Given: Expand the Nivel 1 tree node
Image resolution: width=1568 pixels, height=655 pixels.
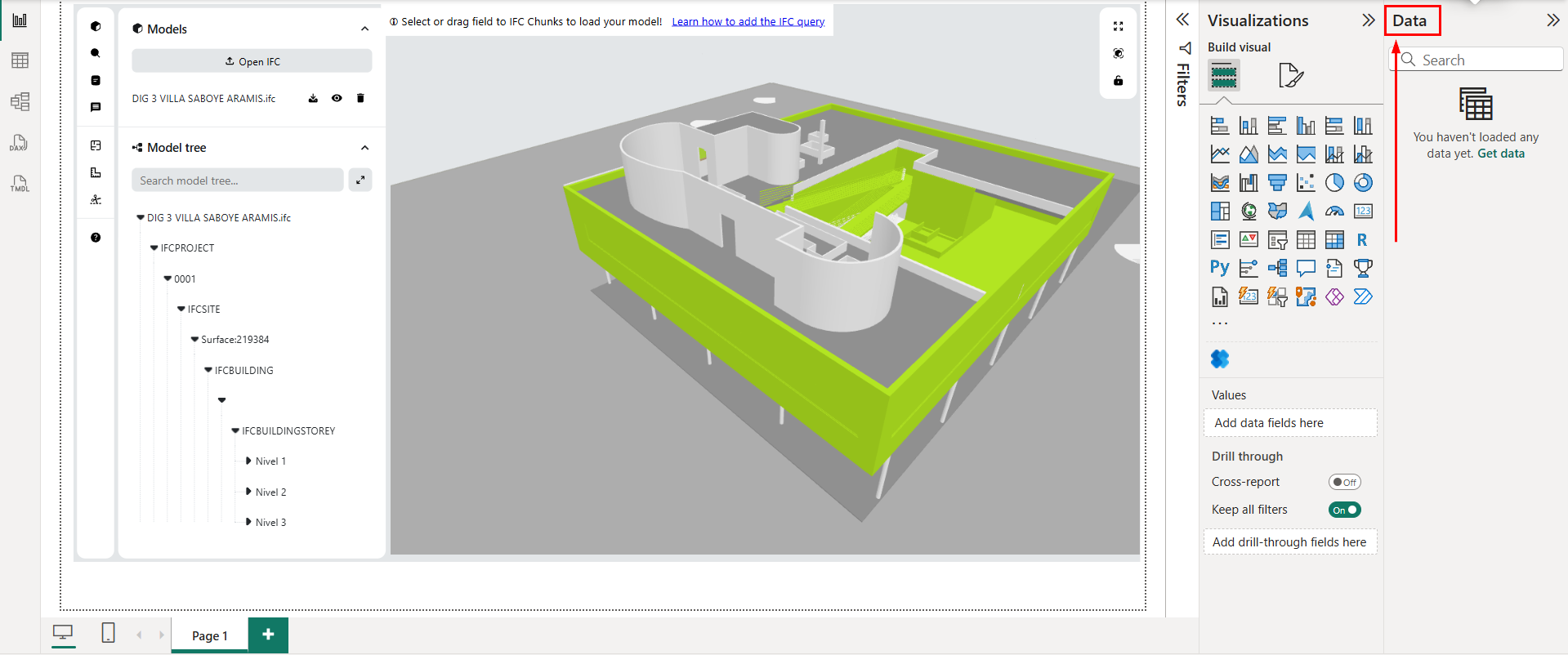Looking at the screenshot, I should pyautogui.click(x=248, y=461).
